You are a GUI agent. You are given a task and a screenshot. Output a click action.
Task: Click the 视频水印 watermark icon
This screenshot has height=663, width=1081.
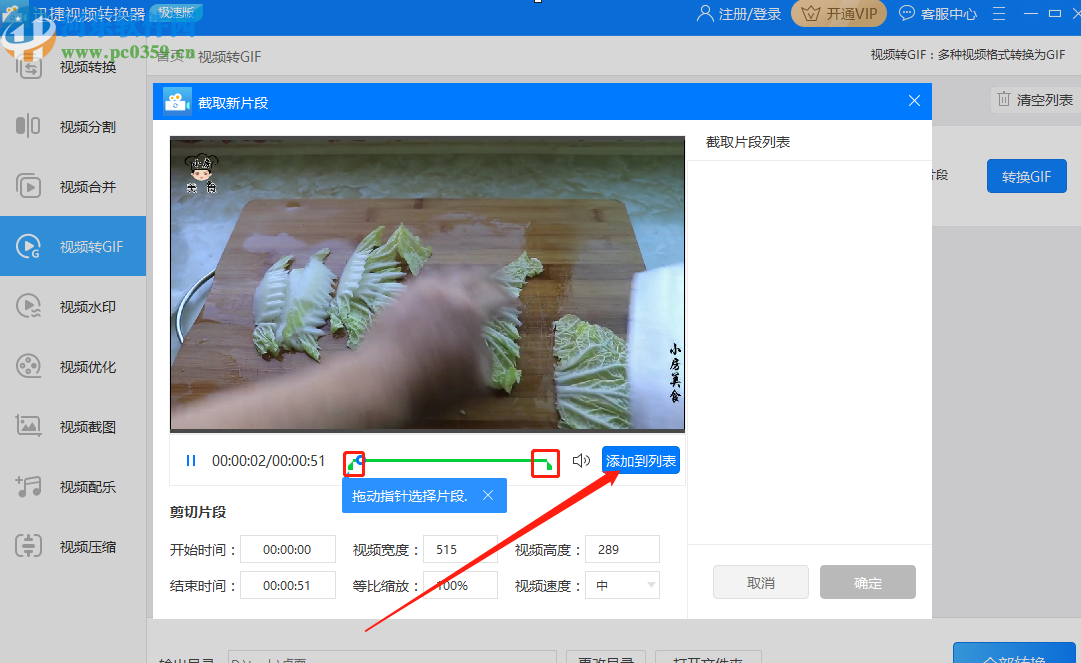click(28, 306)
